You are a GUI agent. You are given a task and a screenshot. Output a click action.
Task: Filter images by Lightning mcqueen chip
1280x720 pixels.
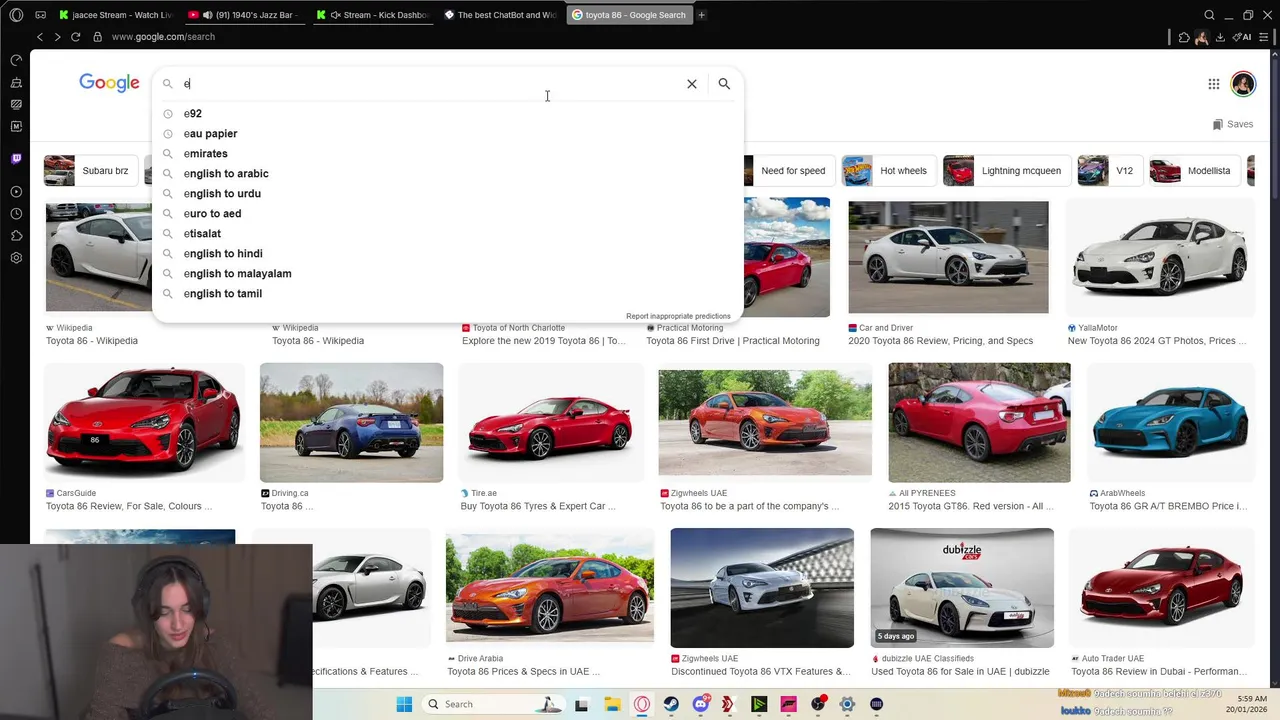[1006, 171]
